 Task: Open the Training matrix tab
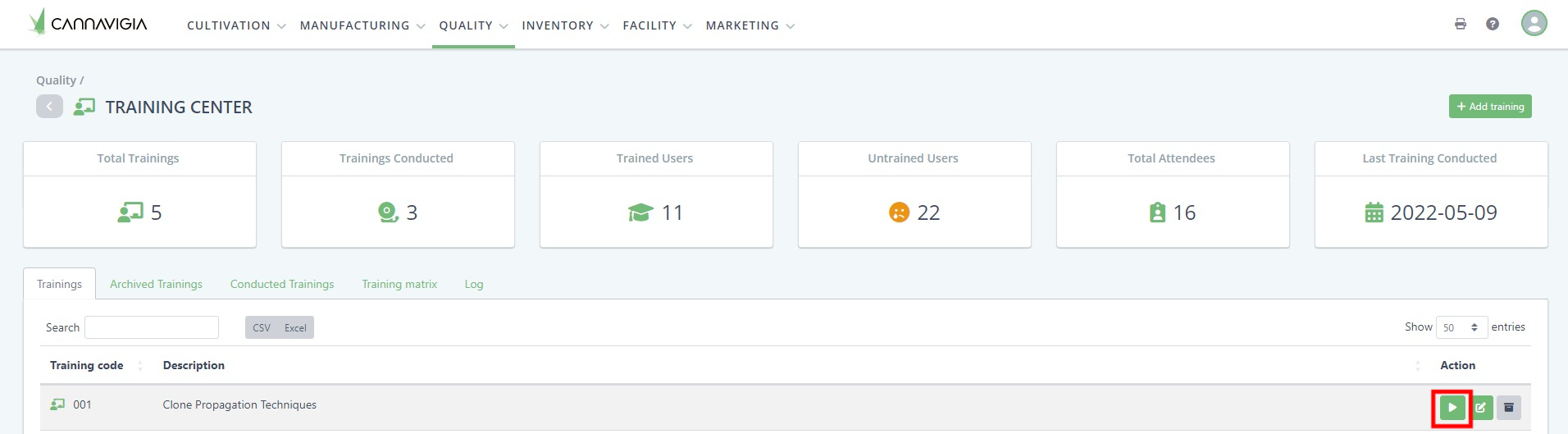pyautogui.click(x=399, y=284)
